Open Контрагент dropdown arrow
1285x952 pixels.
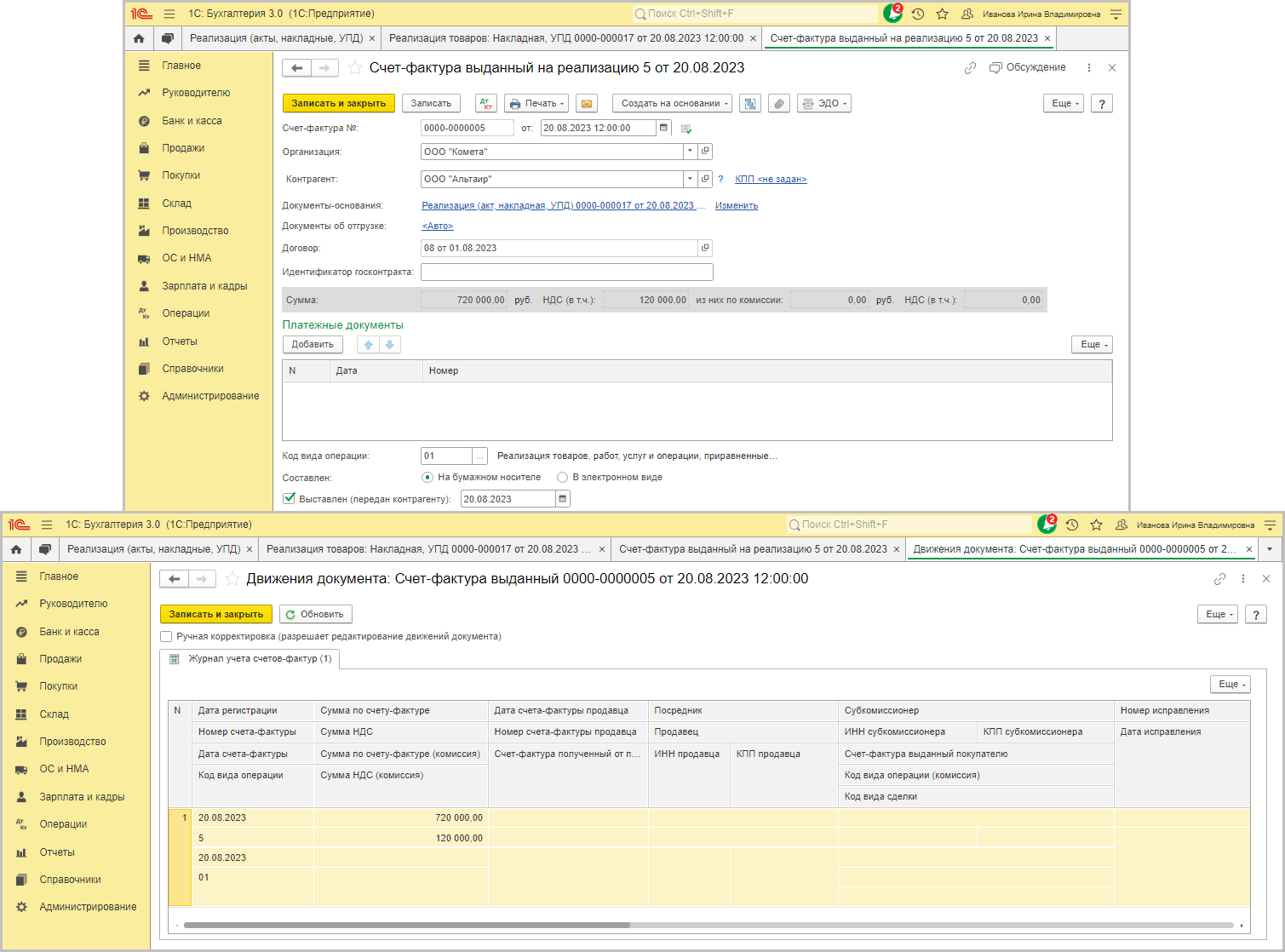point(690,179)
